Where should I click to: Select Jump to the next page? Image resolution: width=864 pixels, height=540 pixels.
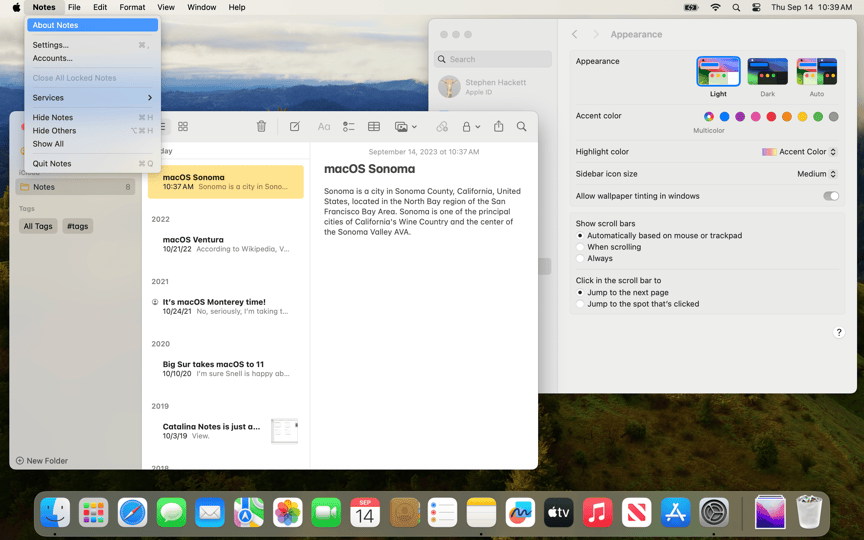[x=580, y=293]
